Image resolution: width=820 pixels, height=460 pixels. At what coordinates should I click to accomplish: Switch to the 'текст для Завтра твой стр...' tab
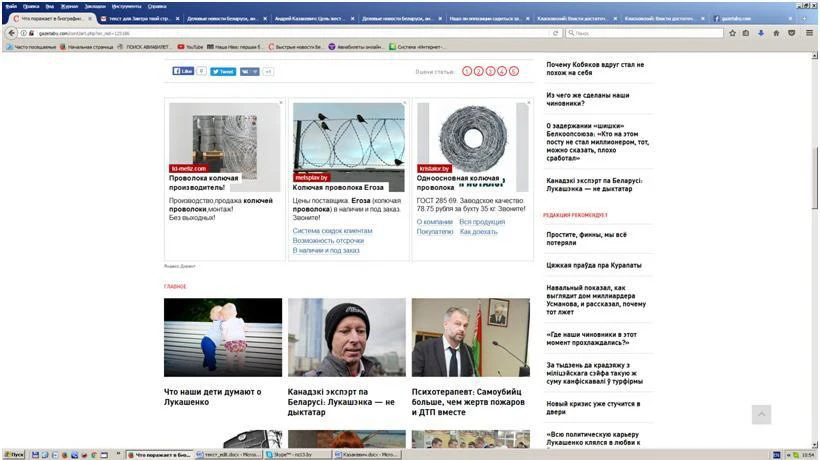point(139,18)
